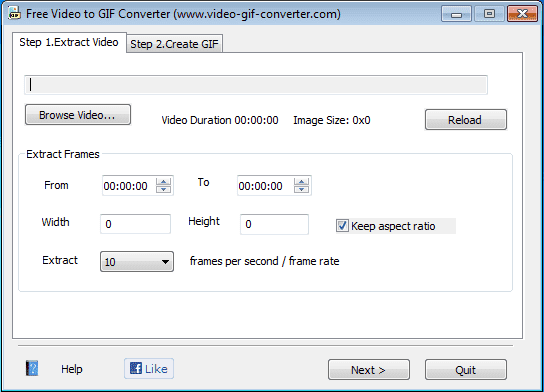
Task: Click the Image Size: 0x0 text
Action: [x=332, y=120]
